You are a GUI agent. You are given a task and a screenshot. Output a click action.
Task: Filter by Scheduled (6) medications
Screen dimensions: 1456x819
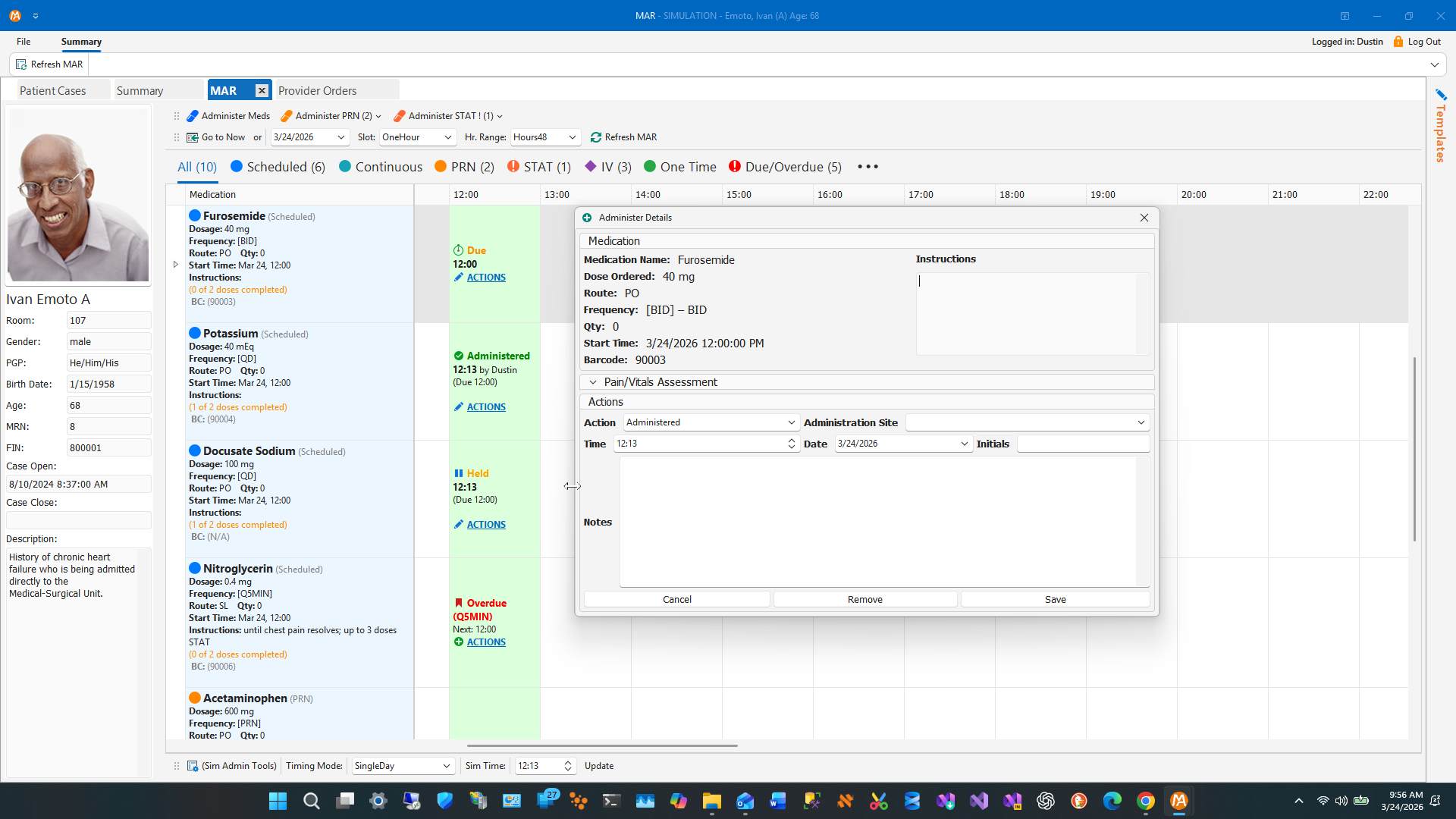[x=278, y=167]
